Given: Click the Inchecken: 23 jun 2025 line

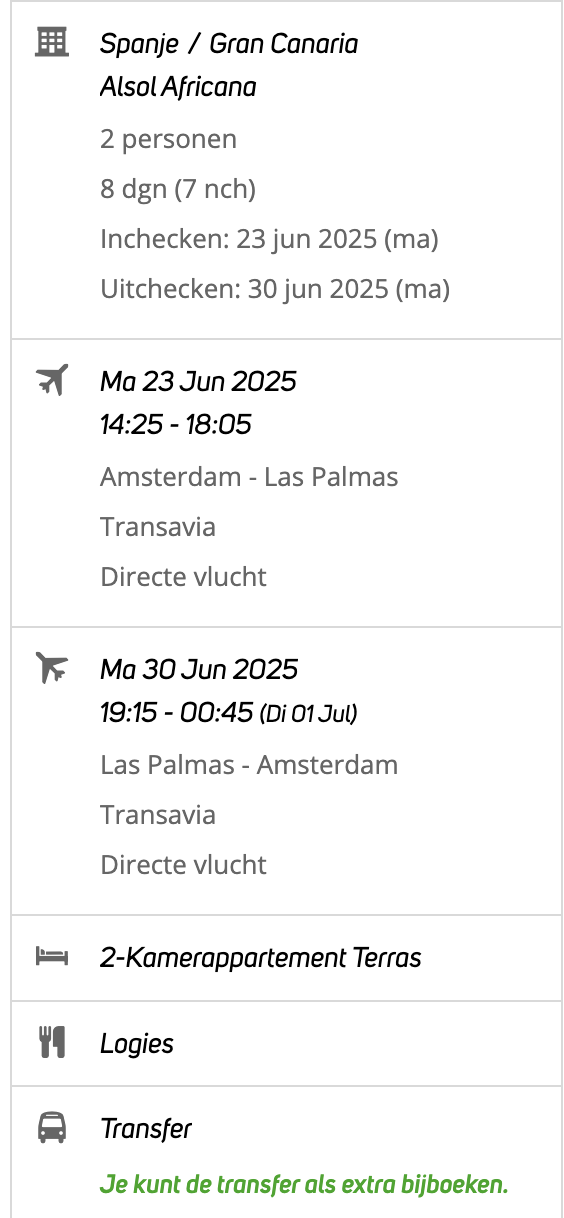Looking at the screenshot, I should [x=270, y=239].
